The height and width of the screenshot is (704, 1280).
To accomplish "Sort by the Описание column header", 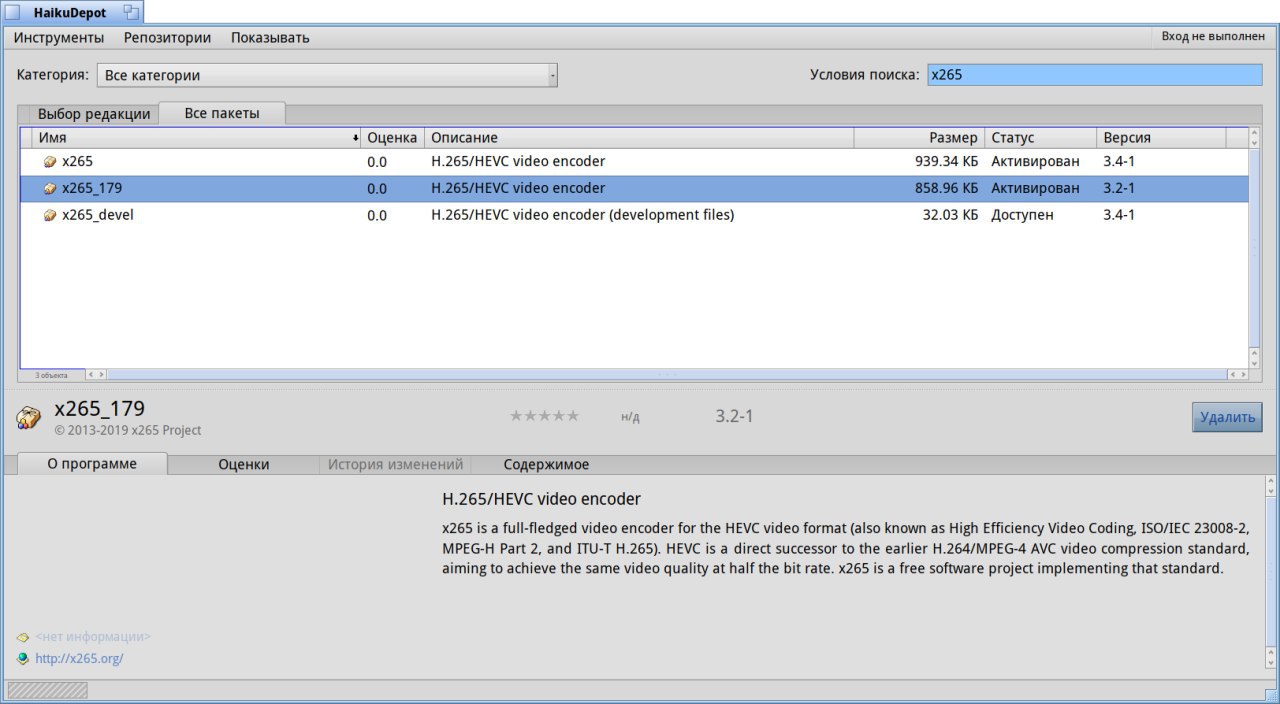I will click(x=639, y=137).
